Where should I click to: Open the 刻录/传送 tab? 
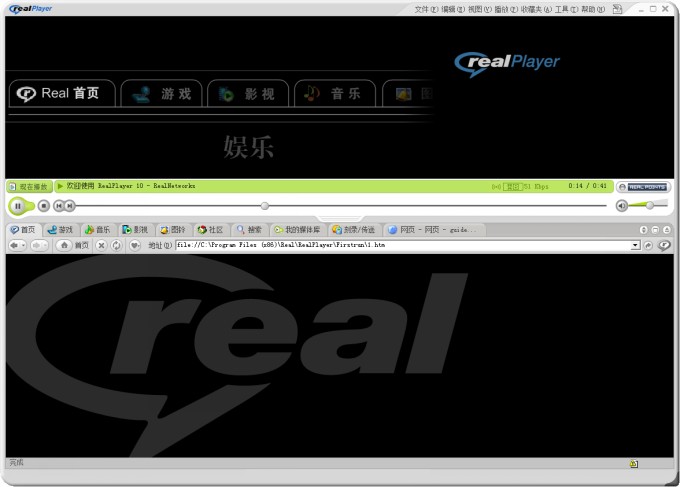(353, 230)
